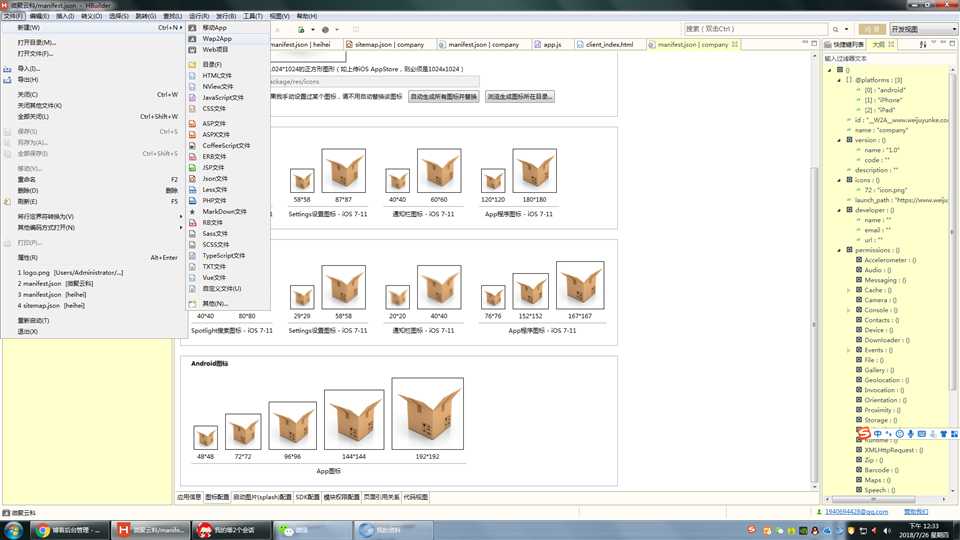Open the 工具(T) menu in menu bar
The image size is (960, 540).
pos(253,16)
